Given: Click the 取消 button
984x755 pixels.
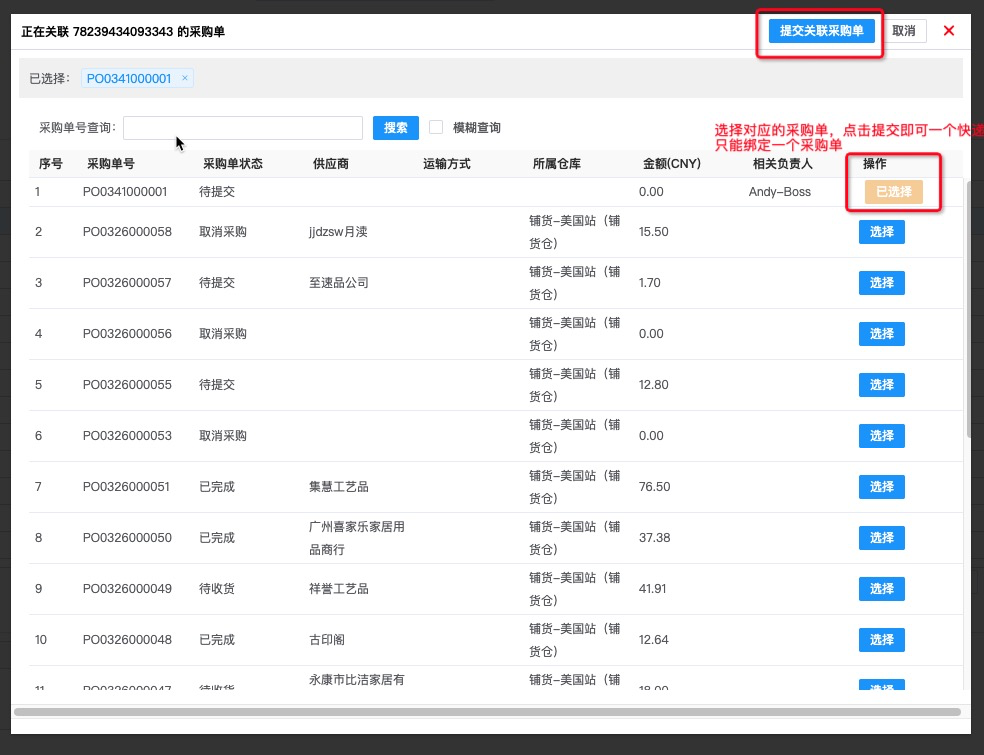Looking at the screenshot, I should click(x=904, y=31).
